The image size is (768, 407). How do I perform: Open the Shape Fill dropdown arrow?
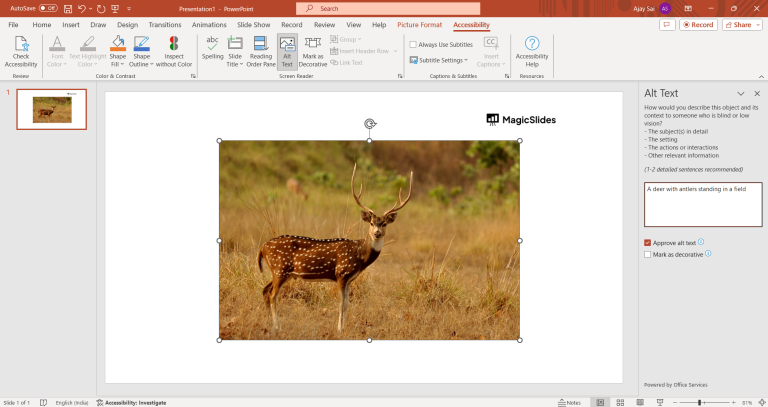(122, 64)
